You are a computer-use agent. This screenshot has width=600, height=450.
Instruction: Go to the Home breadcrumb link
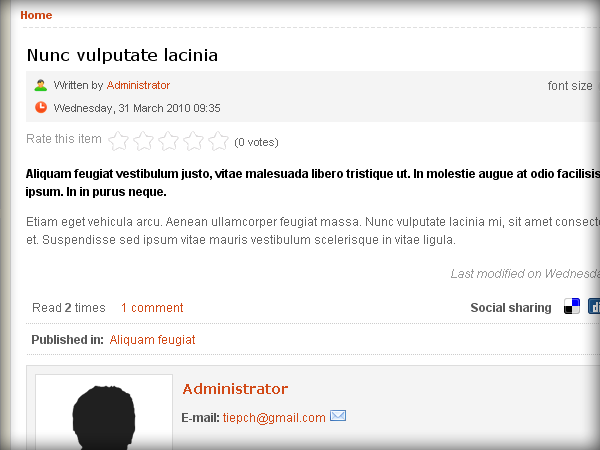coord(36,15)
